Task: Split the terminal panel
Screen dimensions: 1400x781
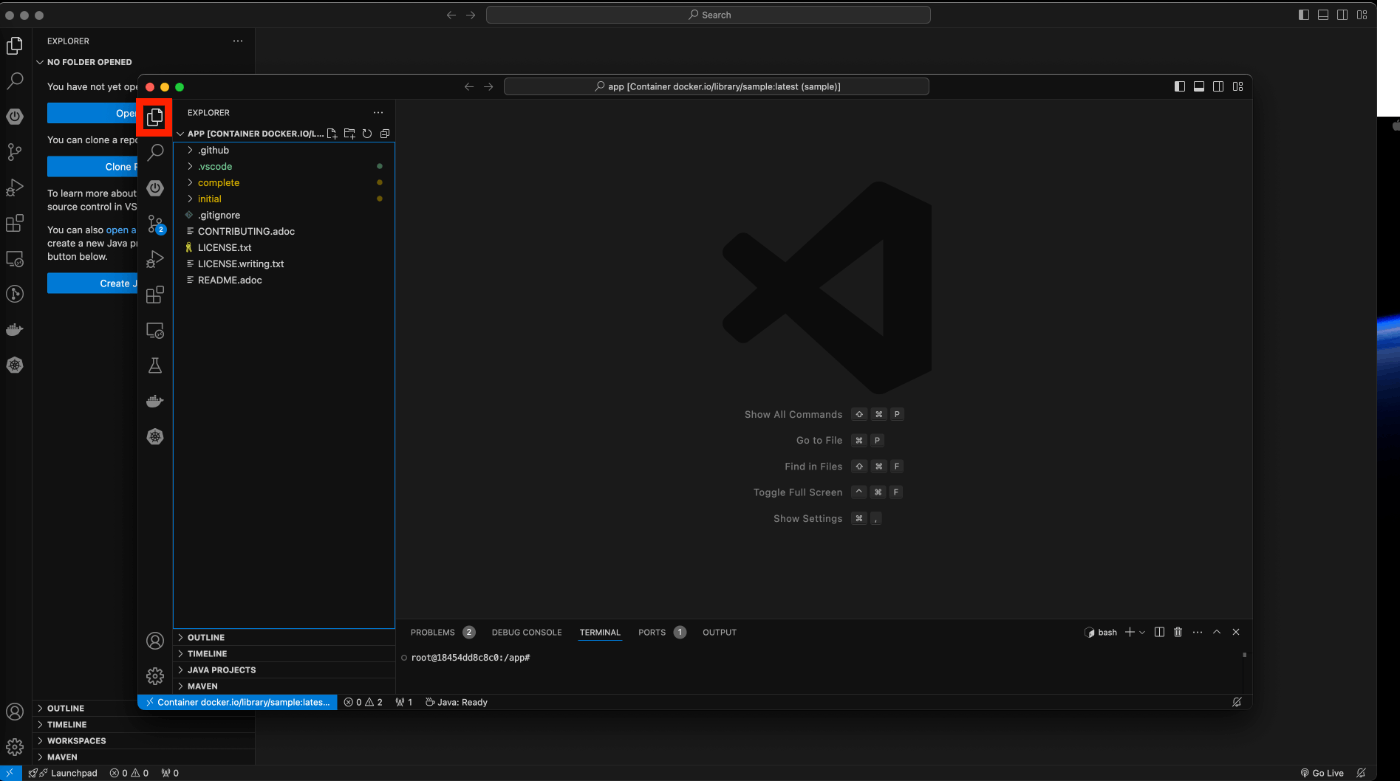Action: pyautogui.click(x=1159, y=632)
